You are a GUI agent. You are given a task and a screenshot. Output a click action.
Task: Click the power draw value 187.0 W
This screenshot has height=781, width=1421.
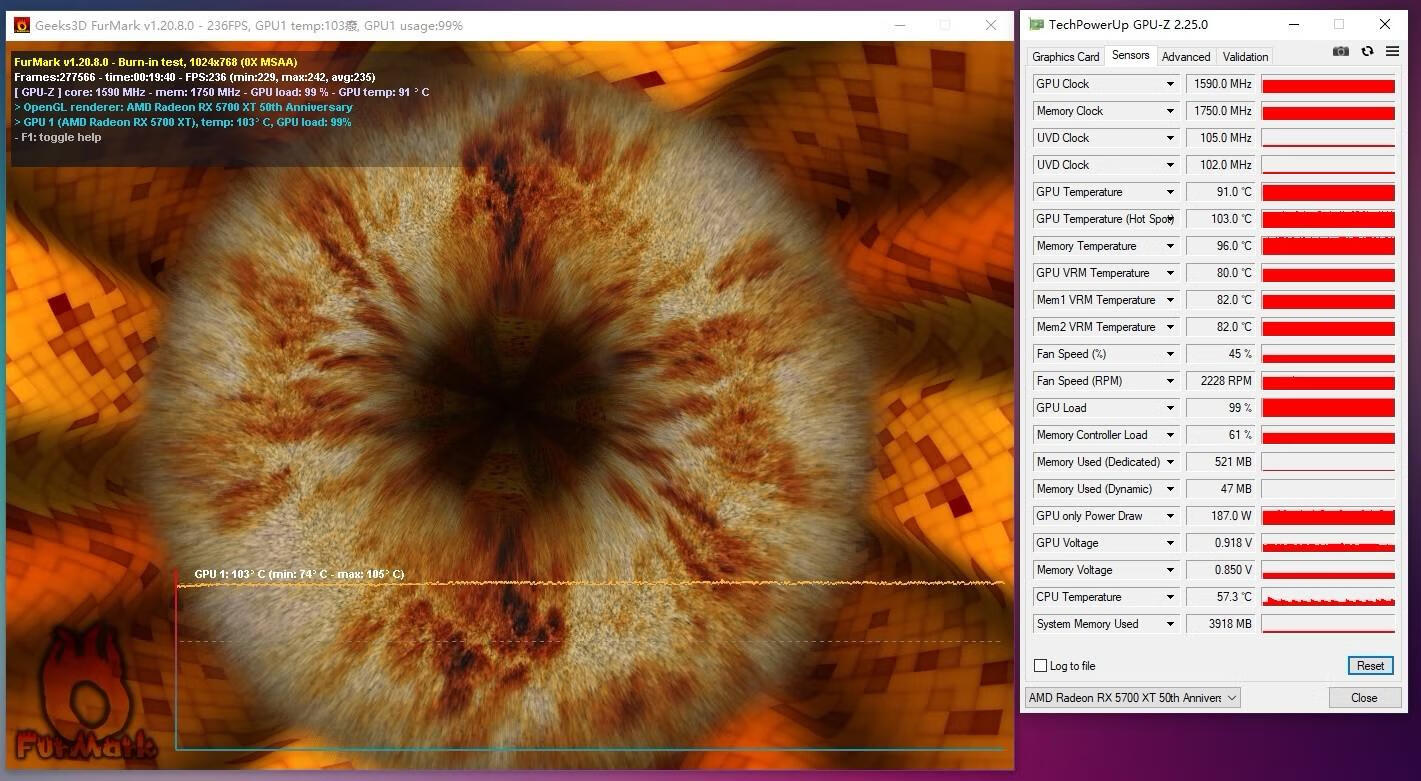click(x=1221, y=516)
